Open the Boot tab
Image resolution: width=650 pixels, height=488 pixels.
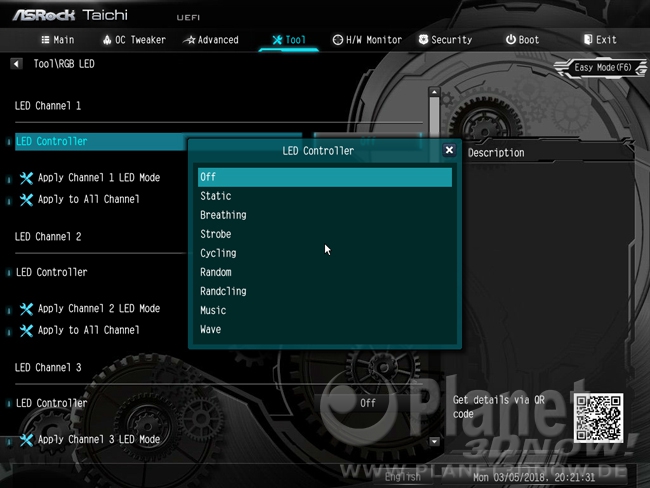coord(522,40)
